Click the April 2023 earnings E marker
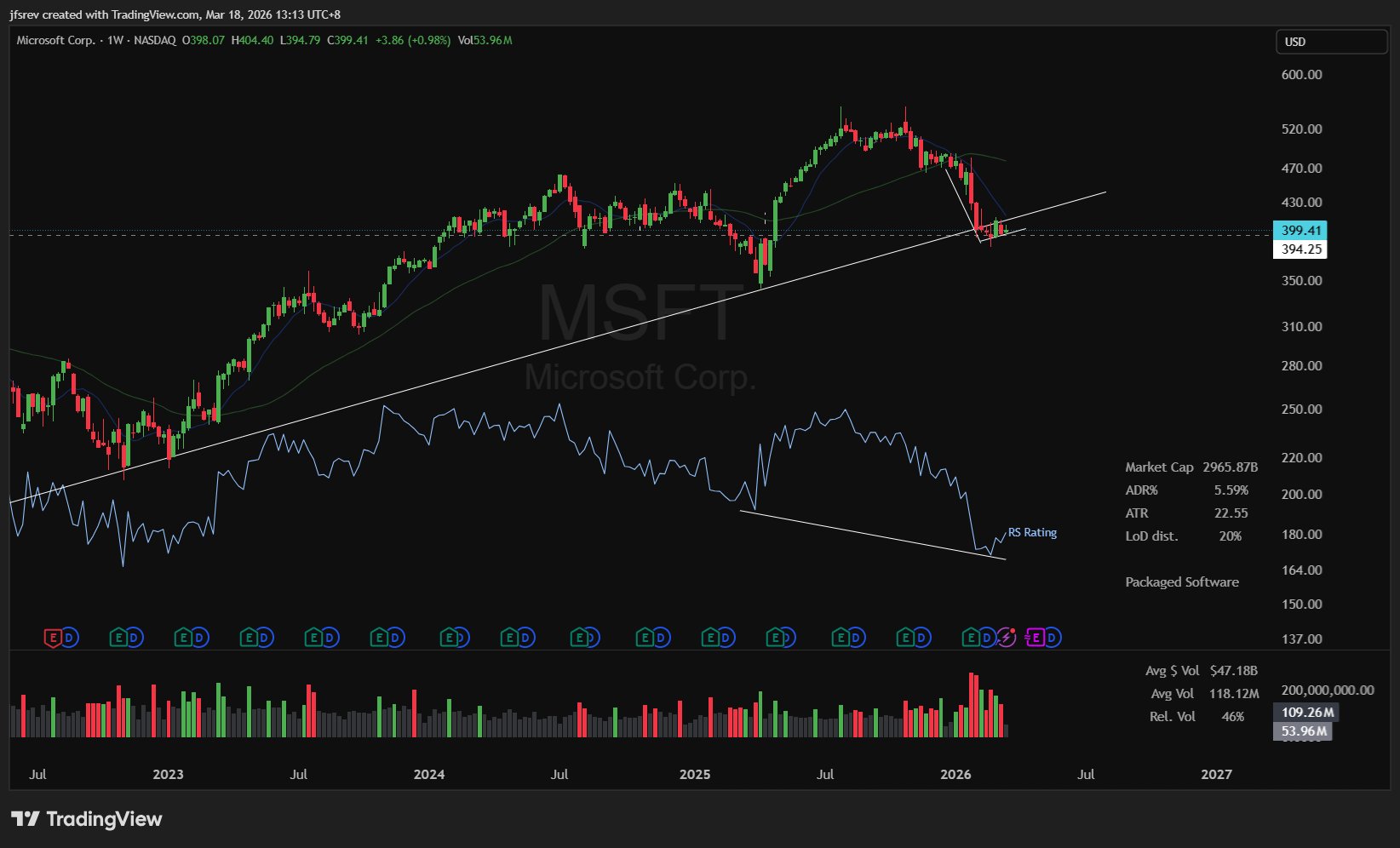 pos(249,637)
